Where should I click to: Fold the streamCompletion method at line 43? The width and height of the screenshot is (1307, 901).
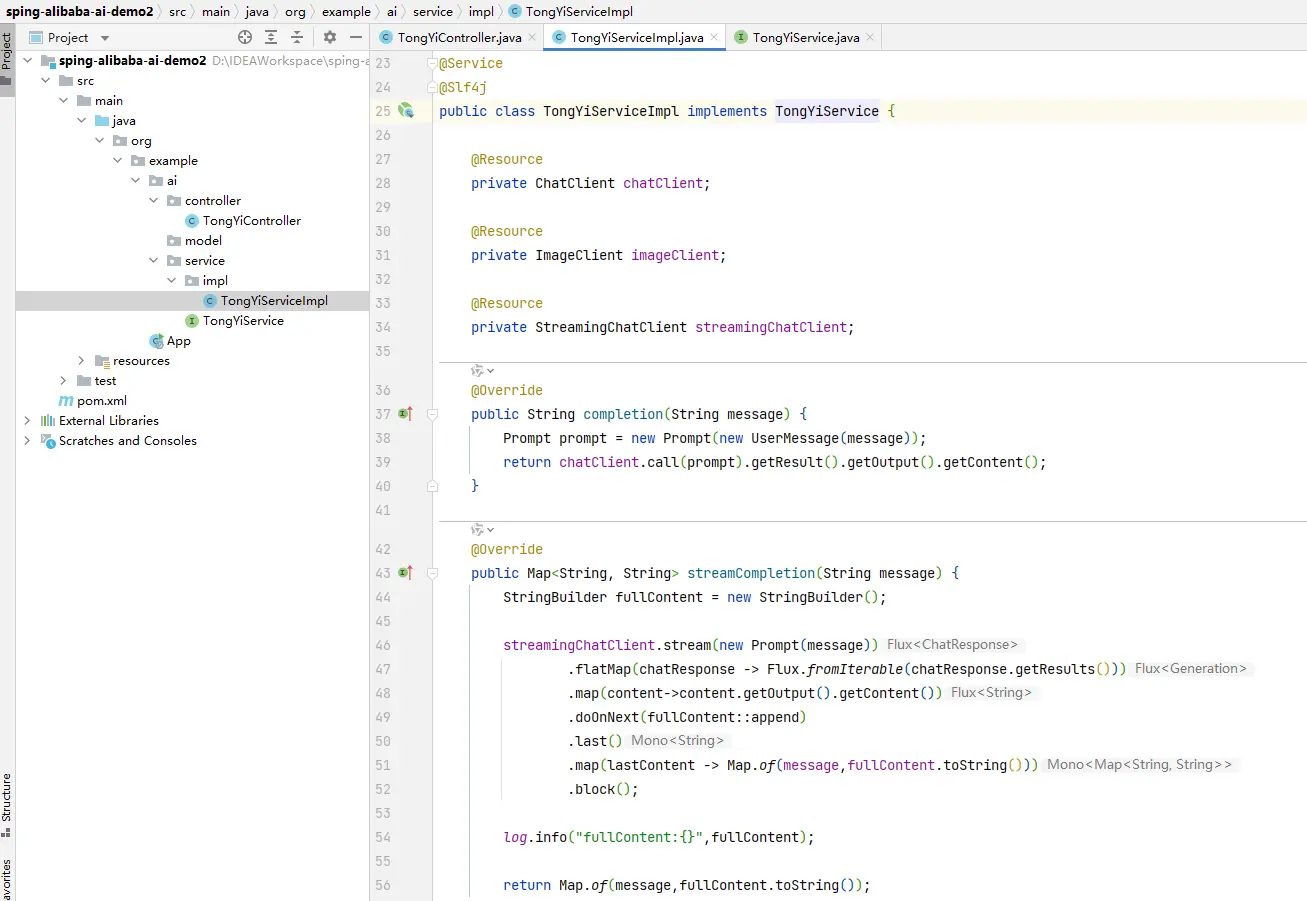tap(432, 573)
